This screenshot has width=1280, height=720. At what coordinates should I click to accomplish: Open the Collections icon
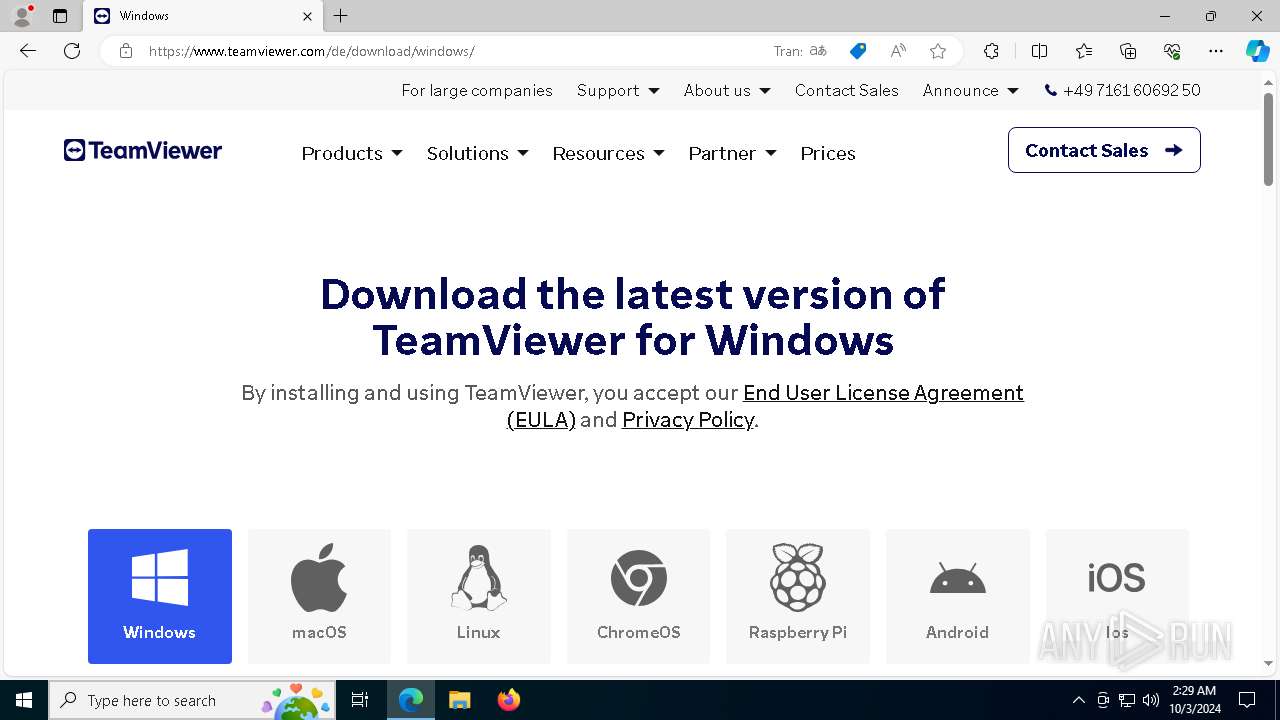coord(1128,51)
